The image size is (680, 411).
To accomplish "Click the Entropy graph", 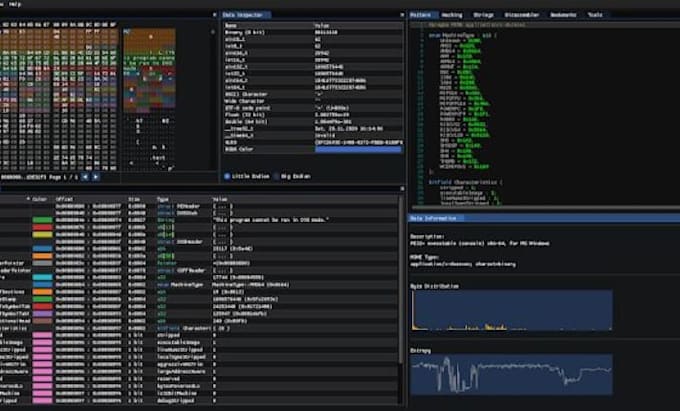I will pyautogui.click(x=512, y=375).
